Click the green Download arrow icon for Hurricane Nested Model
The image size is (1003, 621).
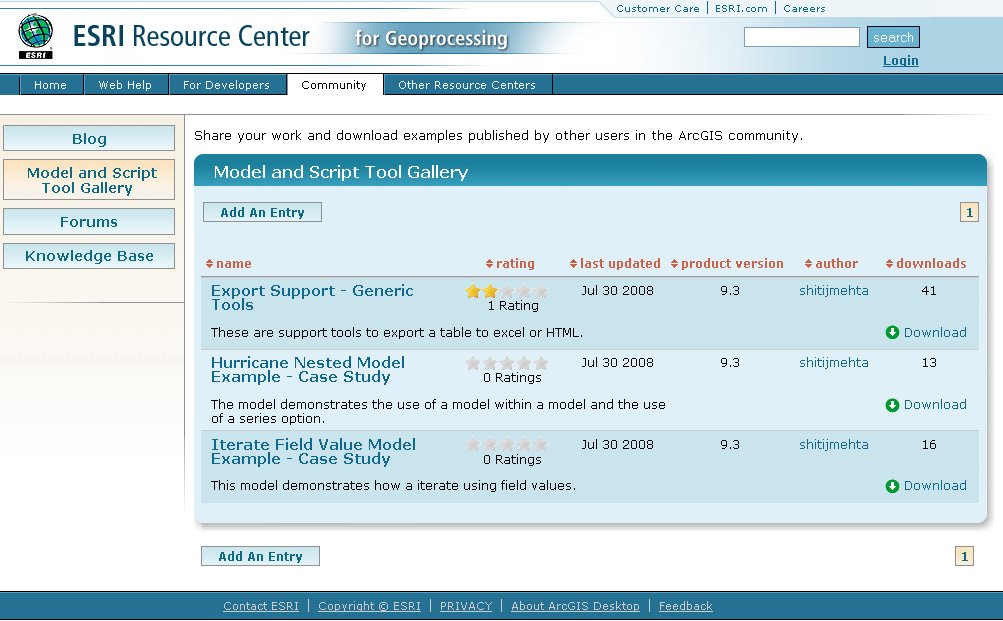coord(892,405)
